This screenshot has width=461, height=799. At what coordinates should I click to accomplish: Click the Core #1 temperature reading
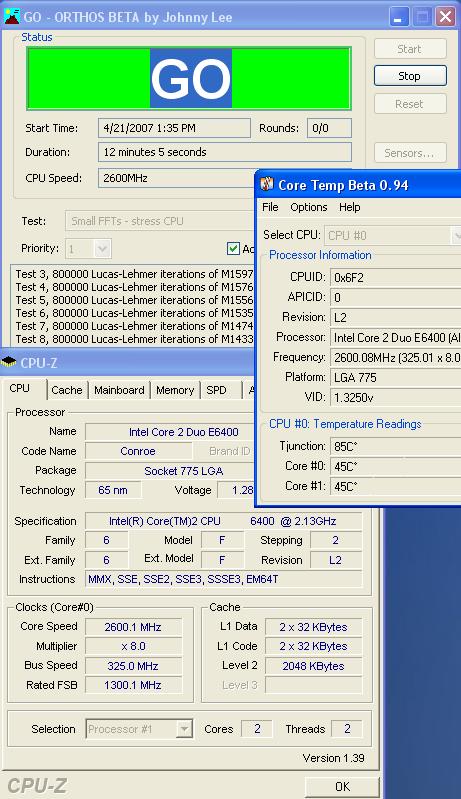(395, 487)
